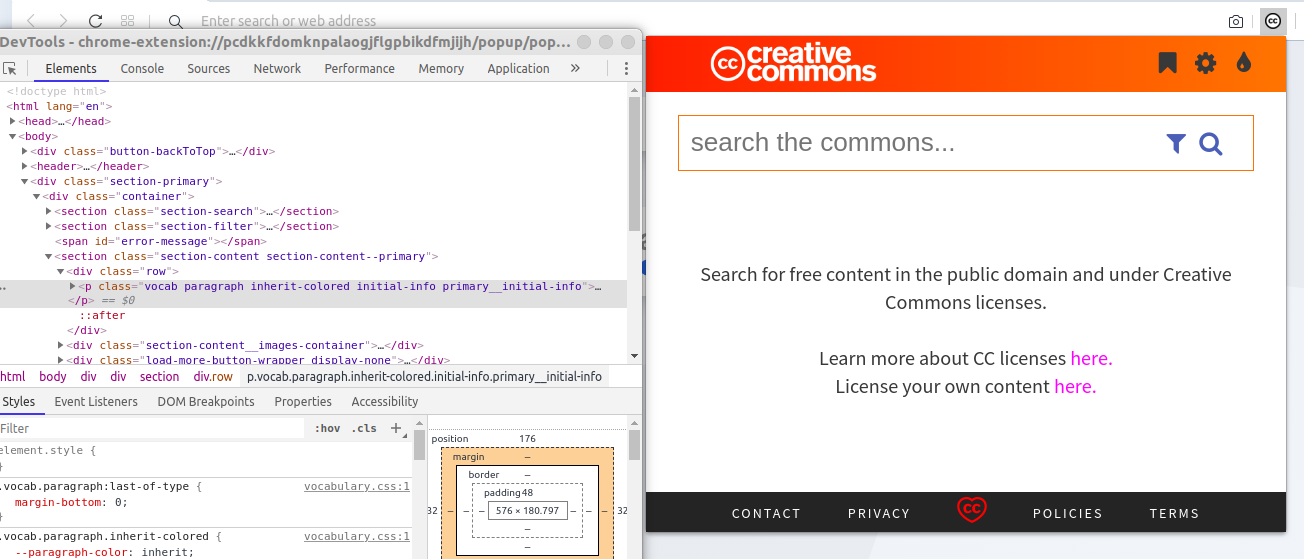
Task: Open the TERMS footer link
Action: [1174, 513]
